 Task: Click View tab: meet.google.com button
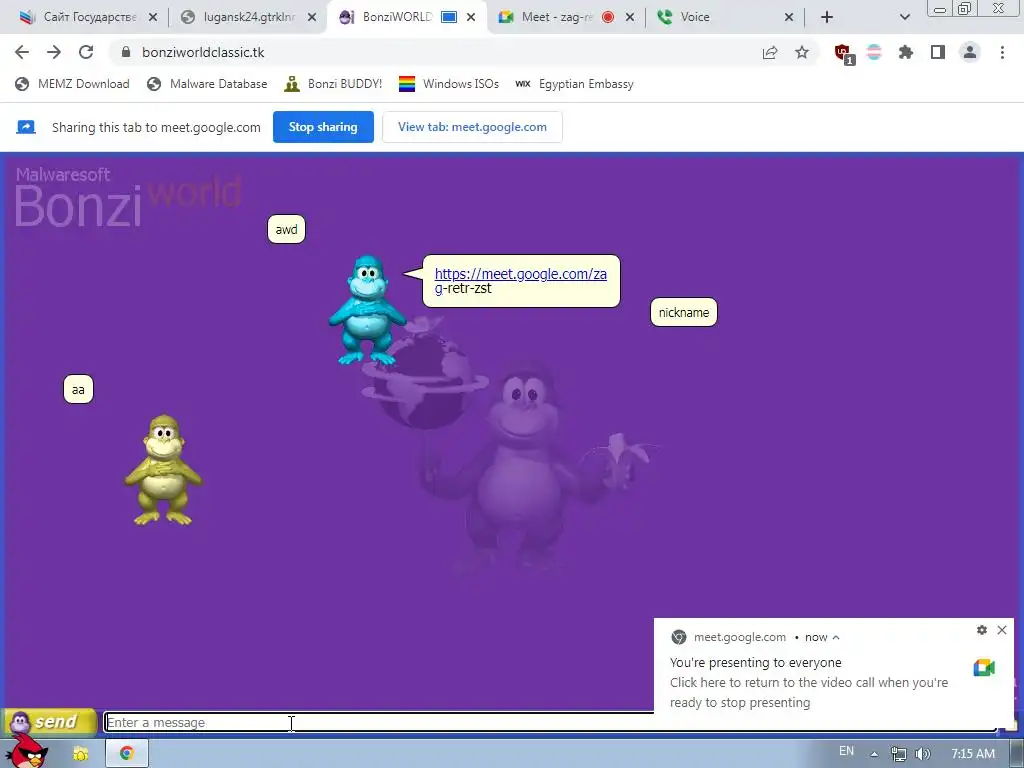tap(472, 127)
